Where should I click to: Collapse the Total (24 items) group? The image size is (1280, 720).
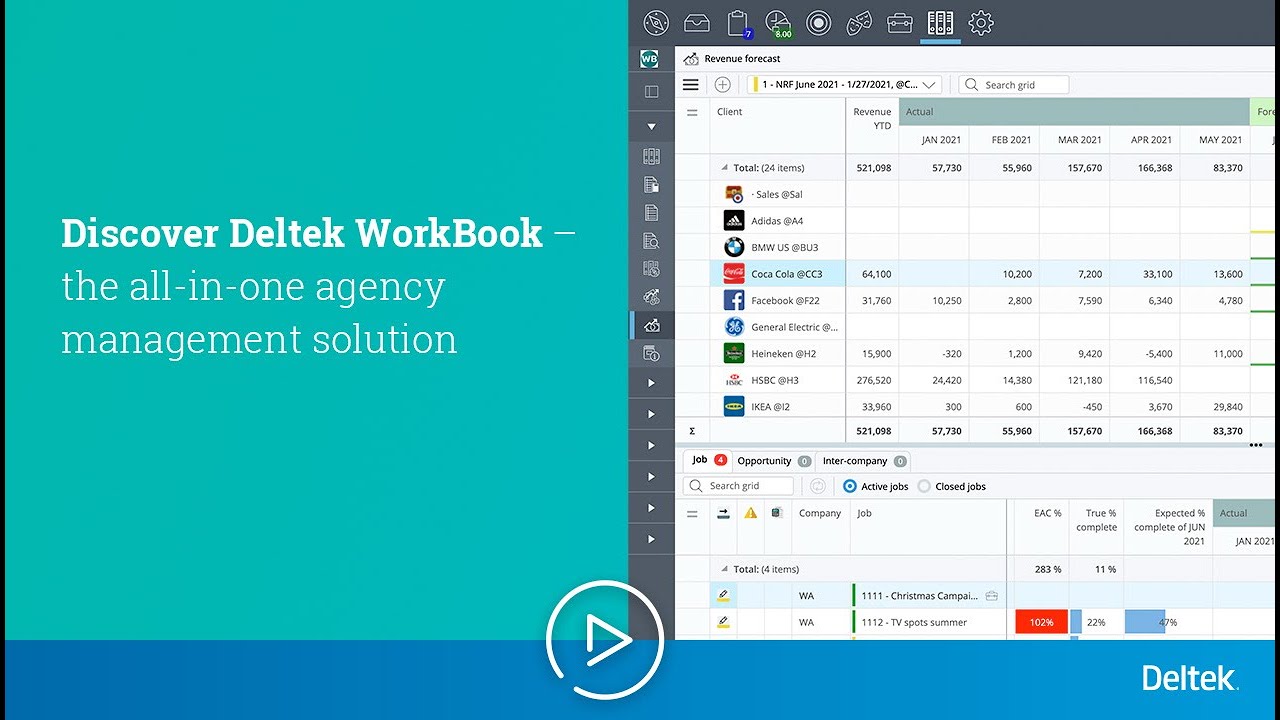[x=724, y=168]
